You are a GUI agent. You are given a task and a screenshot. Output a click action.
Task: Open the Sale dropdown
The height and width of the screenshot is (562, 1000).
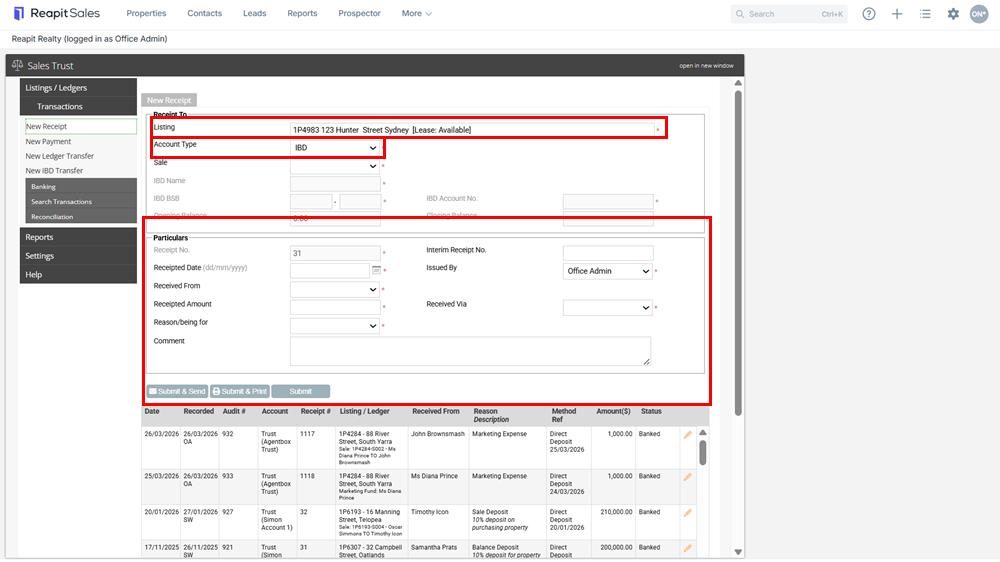335,166
